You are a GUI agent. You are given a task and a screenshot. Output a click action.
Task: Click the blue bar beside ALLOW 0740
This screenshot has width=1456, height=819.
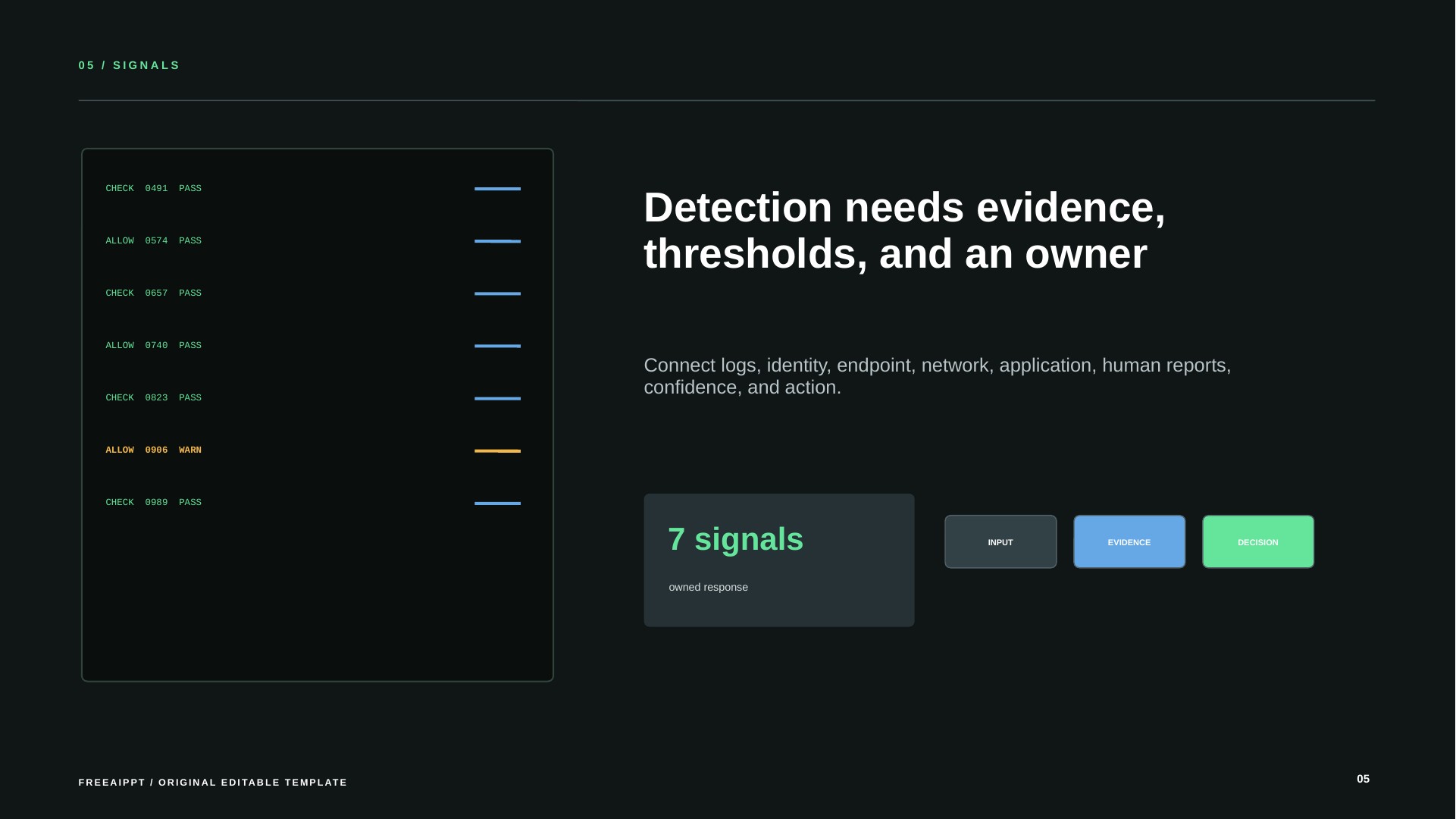point(497,346)
